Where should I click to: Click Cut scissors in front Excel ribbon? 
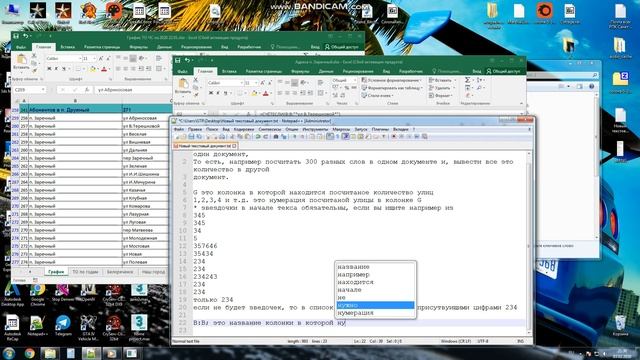pos(196,80)
